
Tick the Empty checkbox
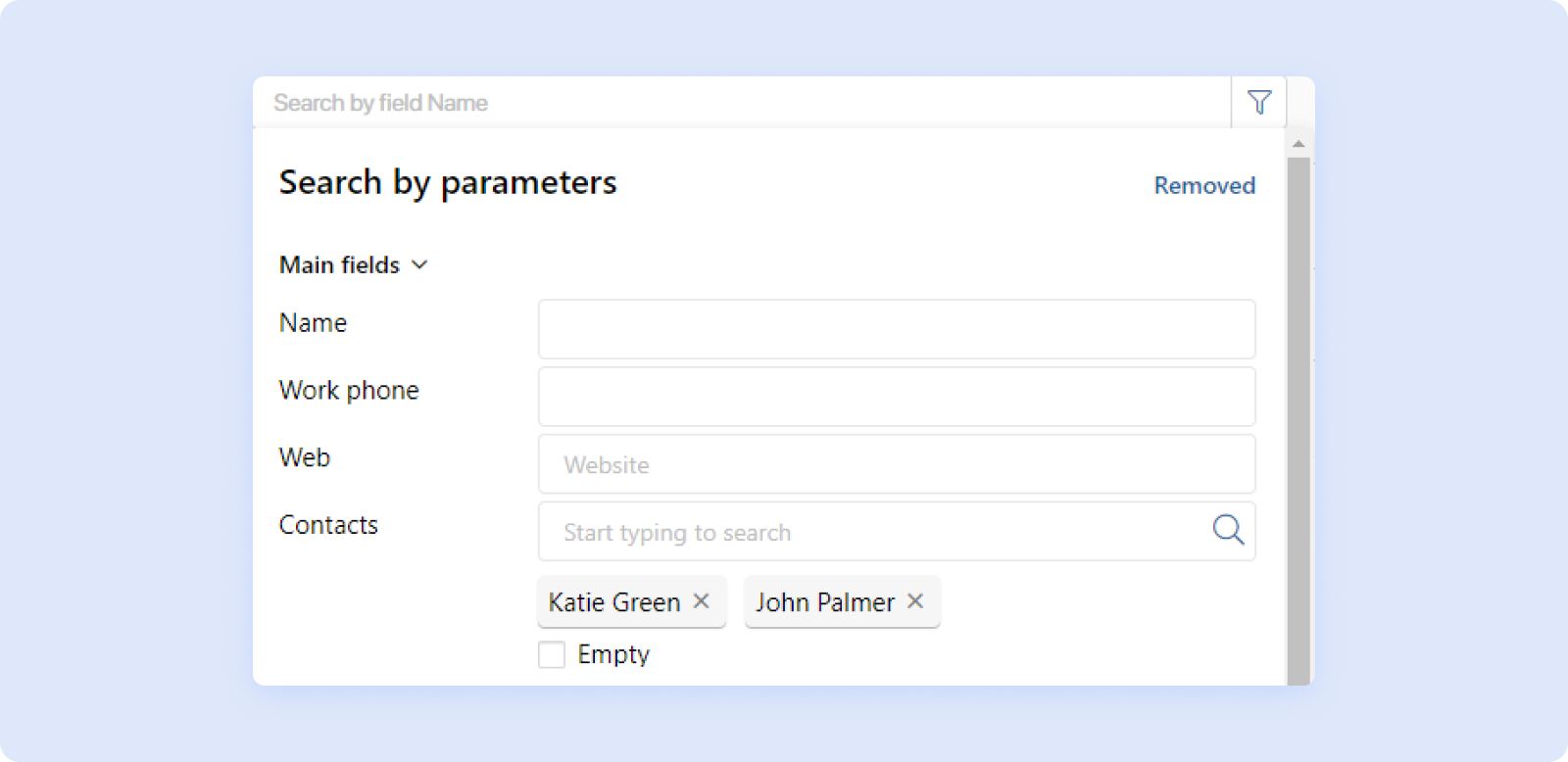552,654
